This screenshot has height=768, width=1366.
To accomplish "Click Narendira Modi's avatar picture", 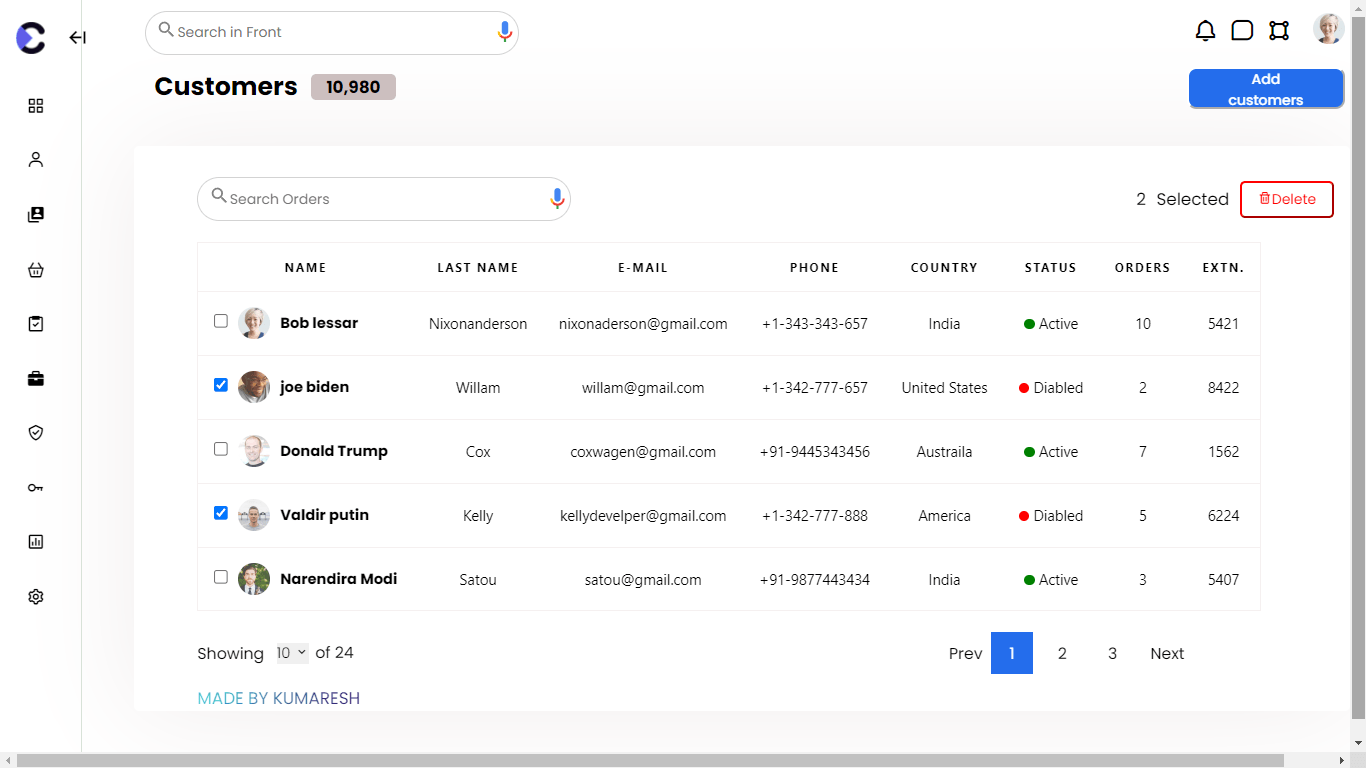I will pyautogui.click(x=254, y=579).
